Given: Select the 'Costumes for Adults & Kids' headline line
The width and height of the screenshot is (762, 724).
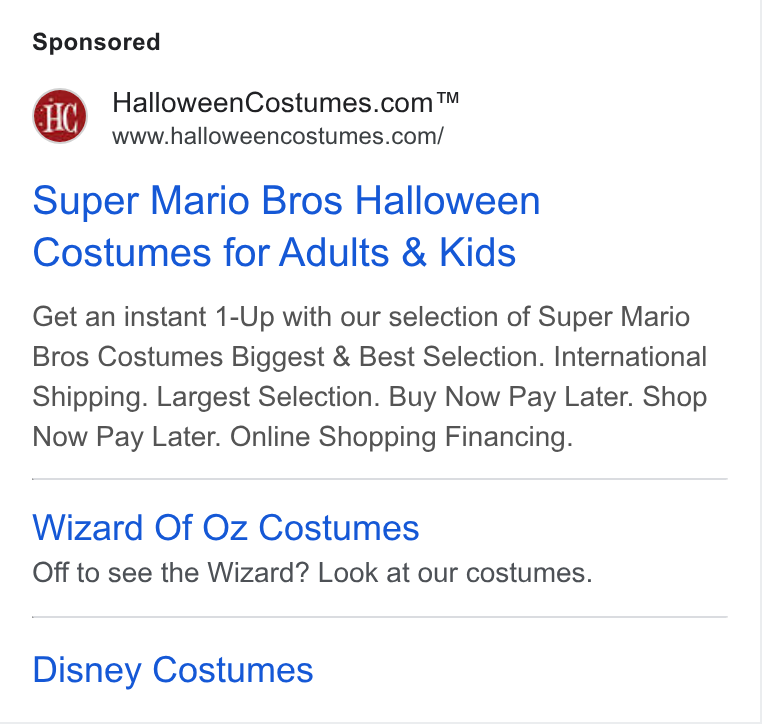Looking at the screenshot, I should (274, 252).
